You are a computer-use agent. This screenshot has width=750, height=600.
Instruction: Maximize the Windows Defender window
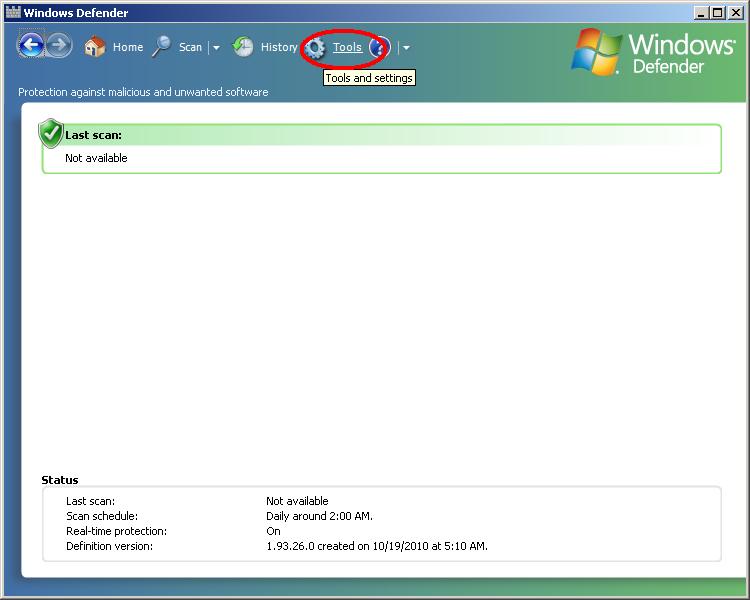[x=717, y=13]
